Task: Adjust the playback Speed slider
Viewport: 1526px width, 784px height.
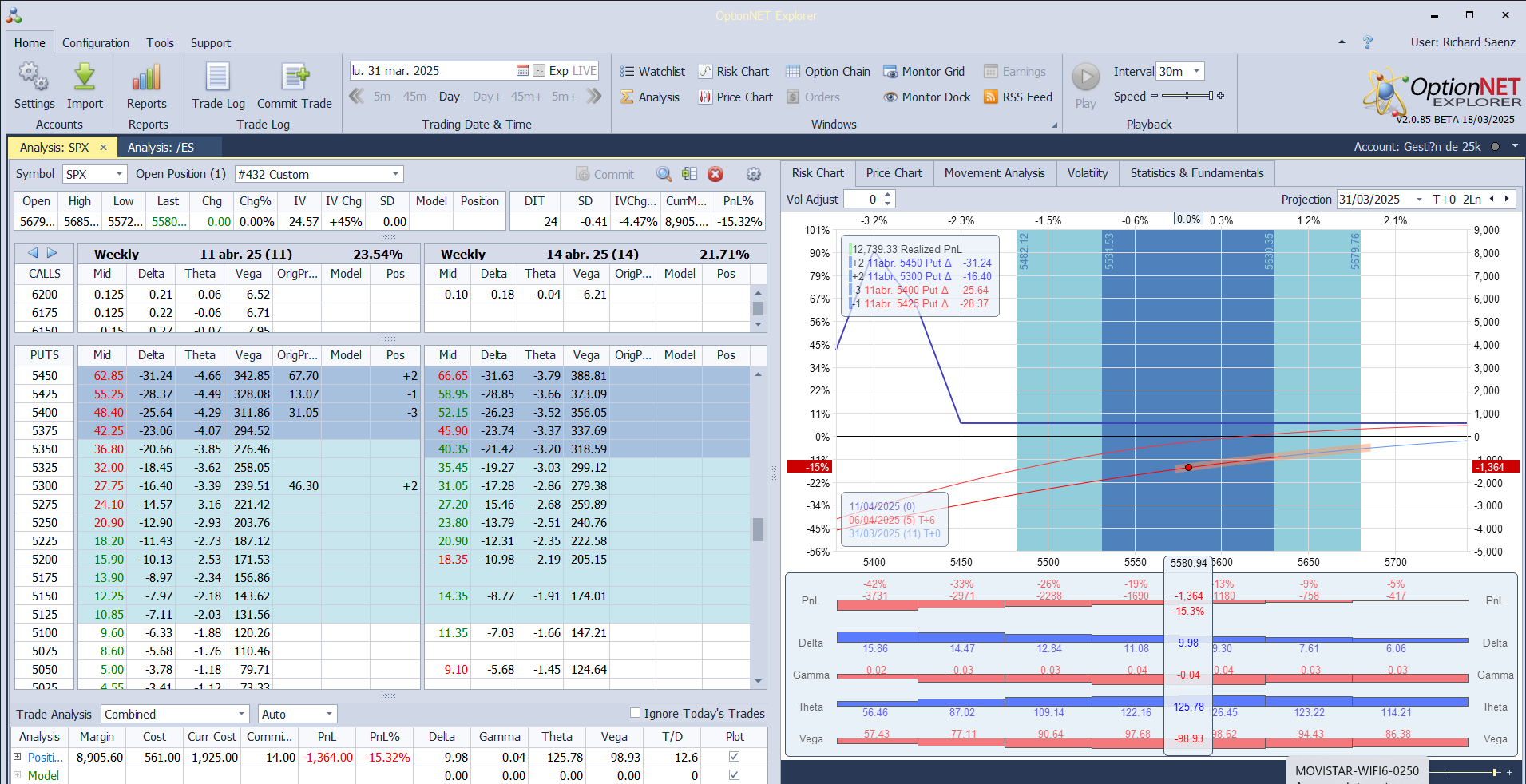Action: click(1187, 96)
